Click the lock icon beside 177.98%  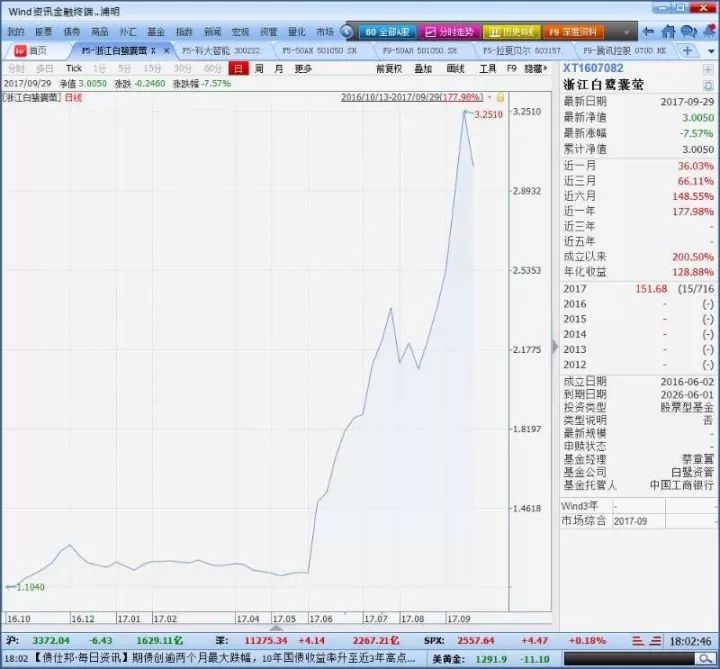click(500, 98)
